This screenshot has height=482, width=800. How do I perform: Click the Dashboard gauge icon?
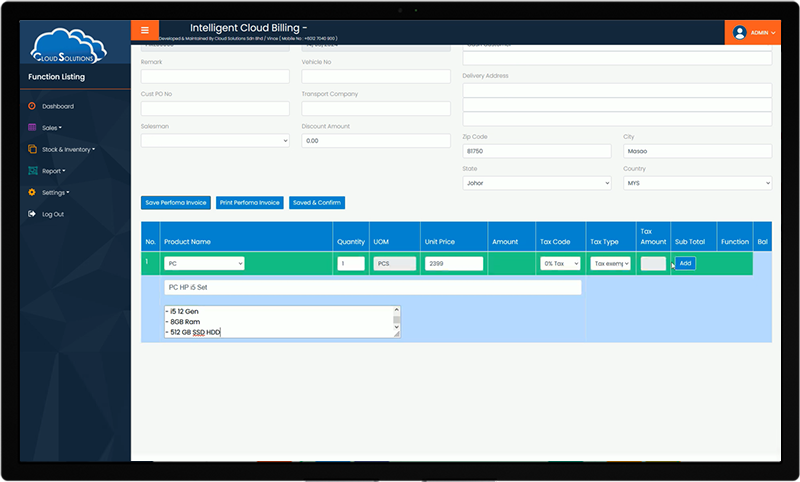pos(32,106)
